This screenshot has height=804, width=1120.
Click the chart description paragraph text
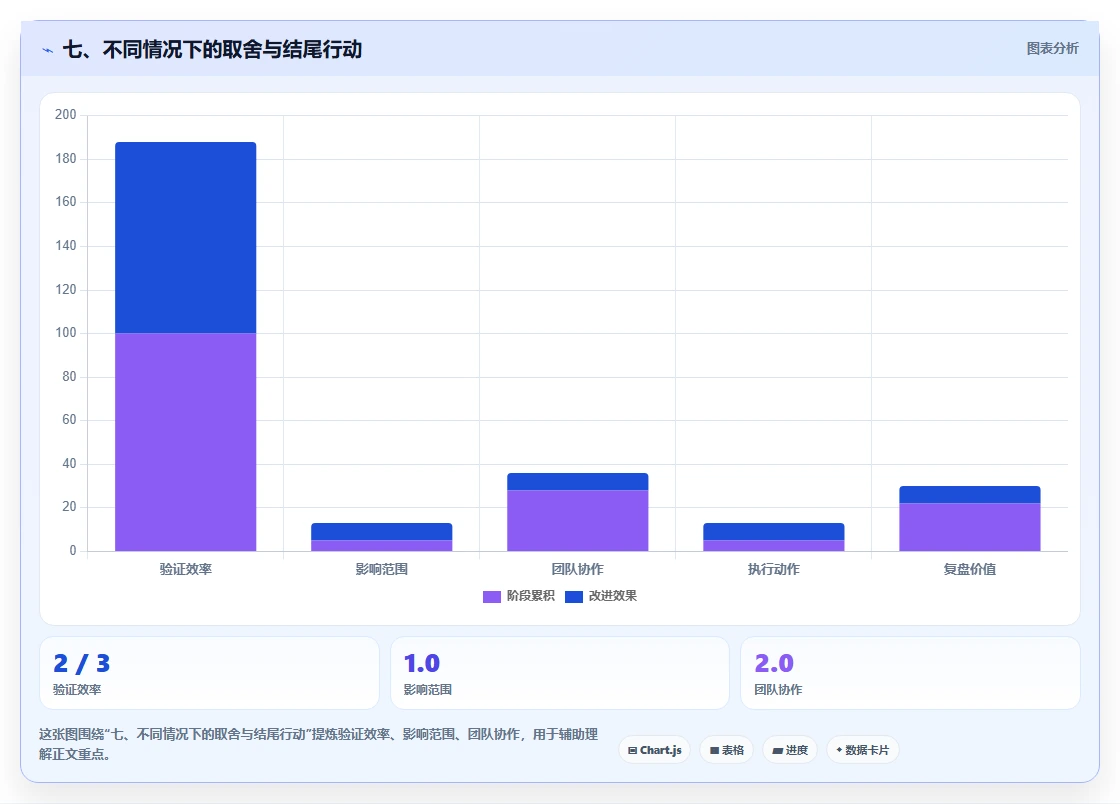[319, 744]
